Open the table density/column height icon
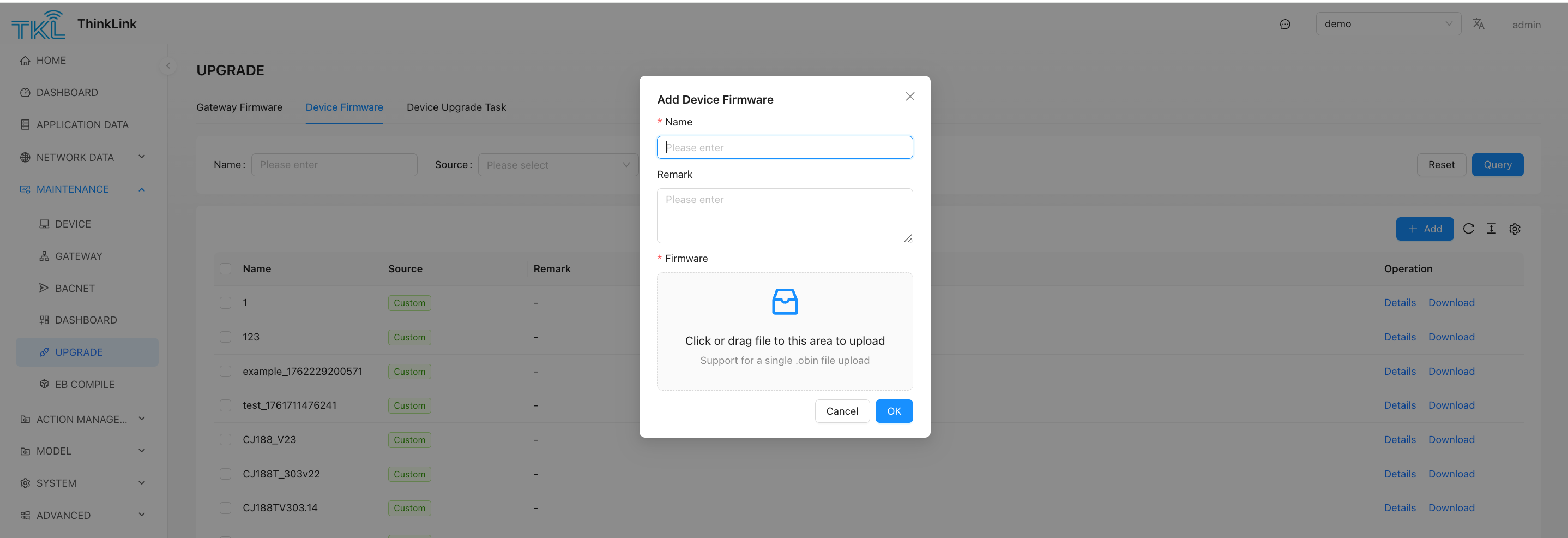This screenshot has width=1568, height=538. (1491, 229)
